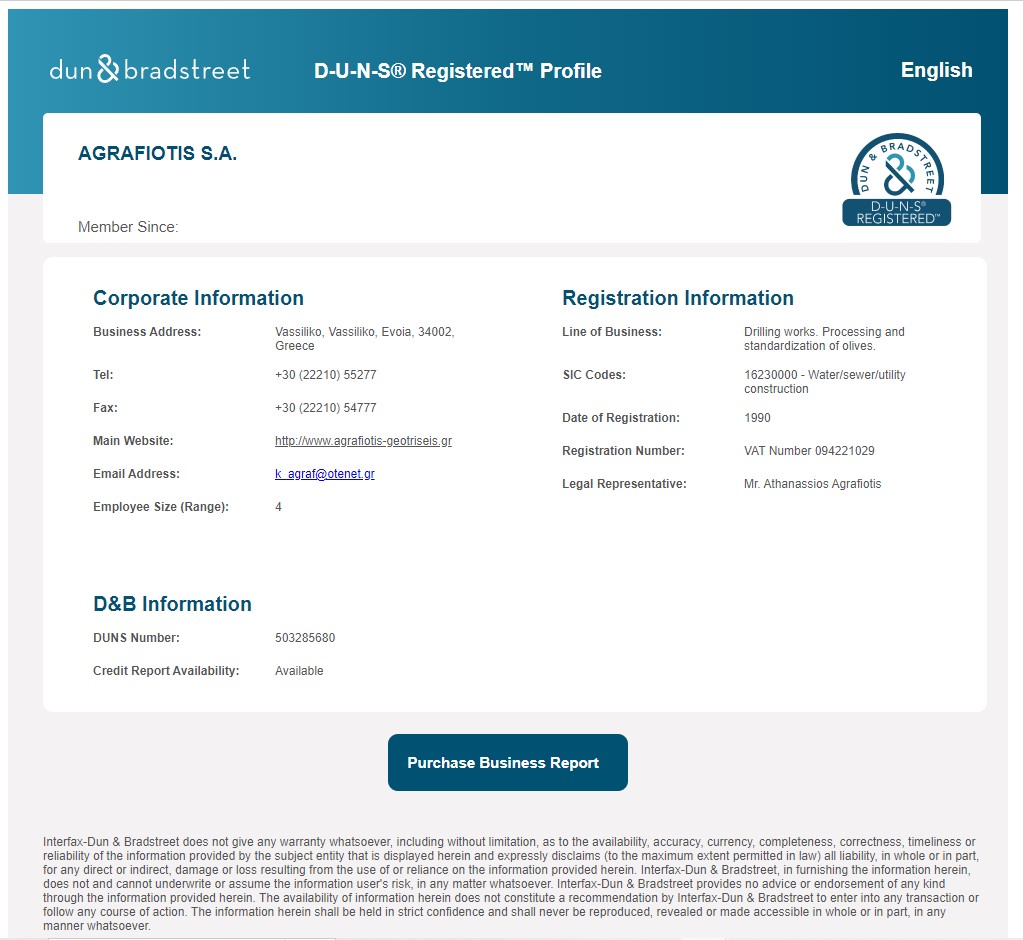Click the DUNS number 503285680

[305, 638]
